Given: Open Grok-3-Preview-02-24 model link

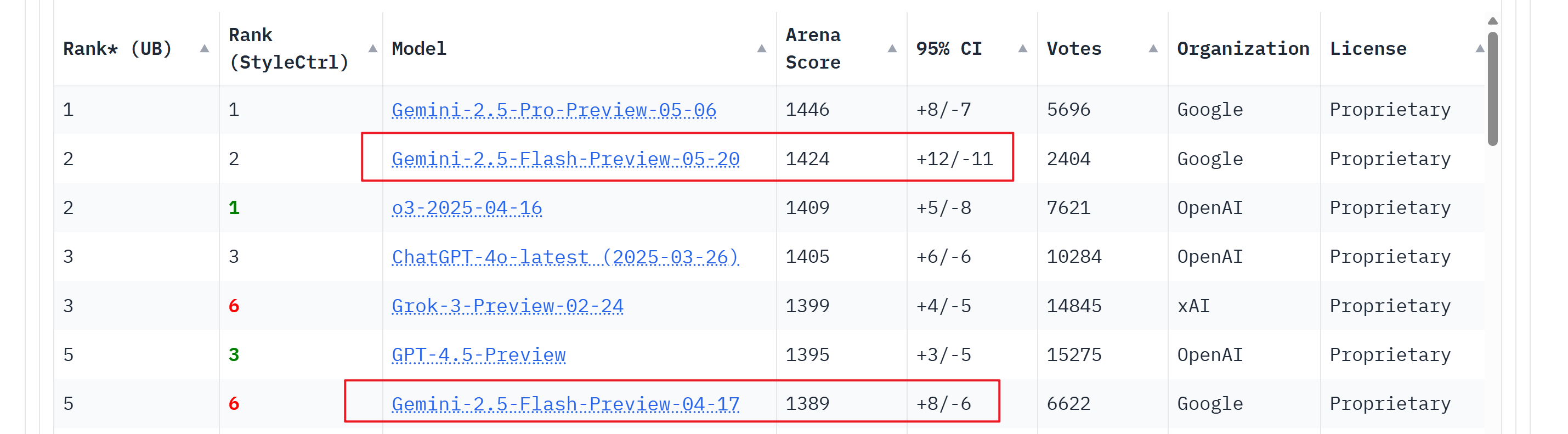Looking at the screenshot, I should 508,306.
